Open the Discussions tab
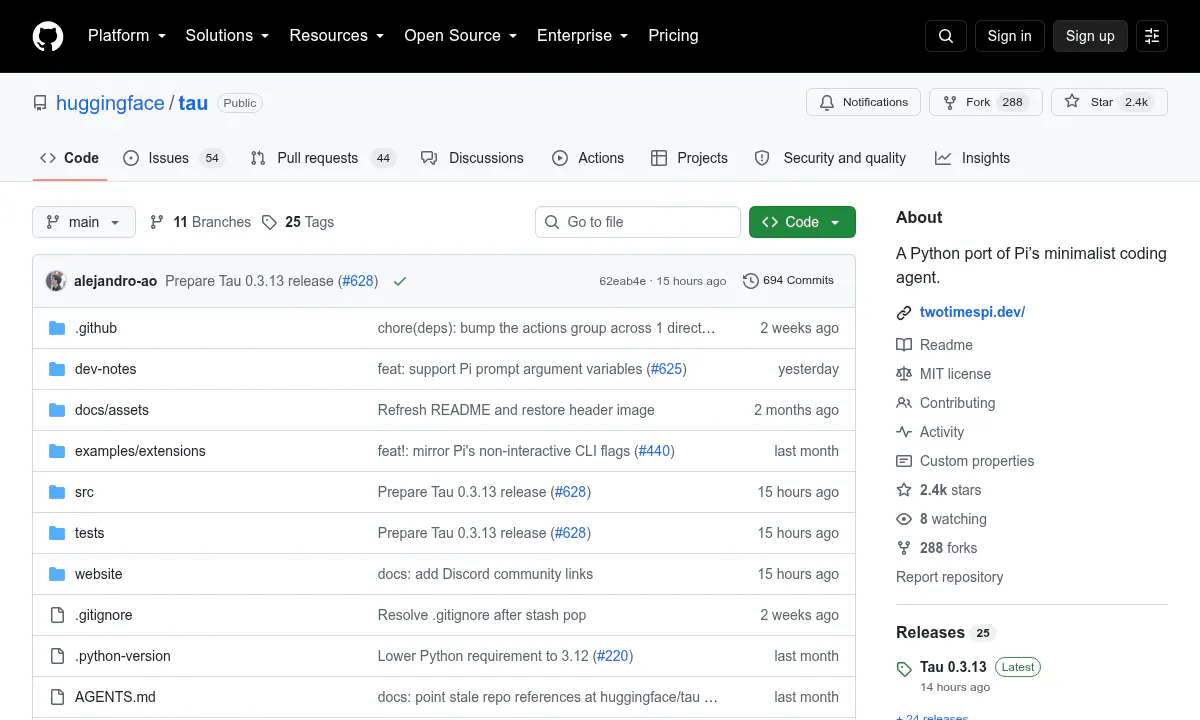This screenshot has height=720, width=1200. pos(472,158)
